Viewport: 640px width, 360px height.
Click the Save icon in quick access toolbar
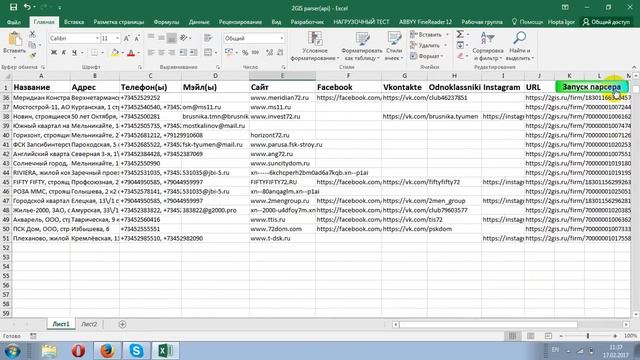point(13,7)
